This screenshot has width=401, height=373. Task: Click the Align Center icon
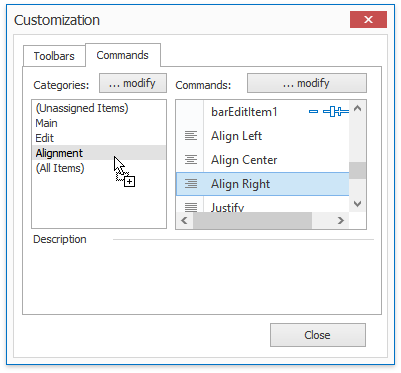(191, 160)
